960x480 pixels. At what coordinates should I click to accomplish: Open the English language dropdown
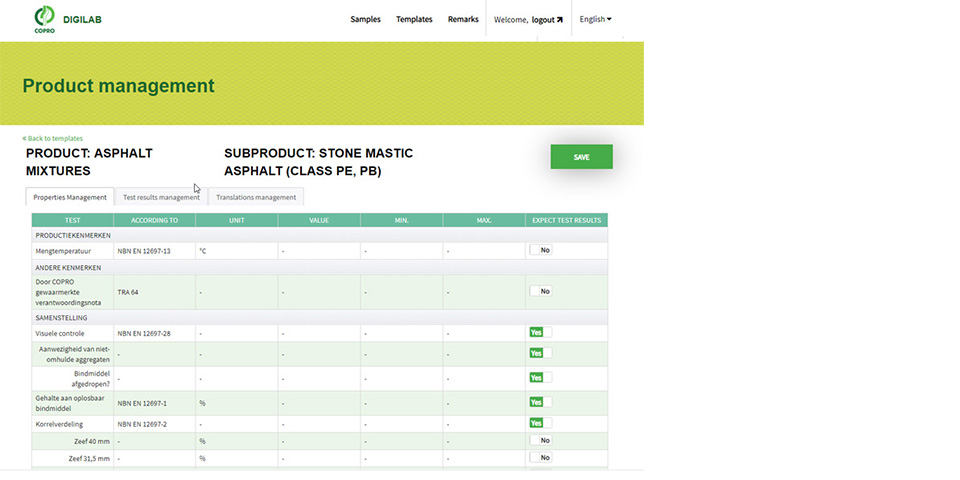coord(595,19)
